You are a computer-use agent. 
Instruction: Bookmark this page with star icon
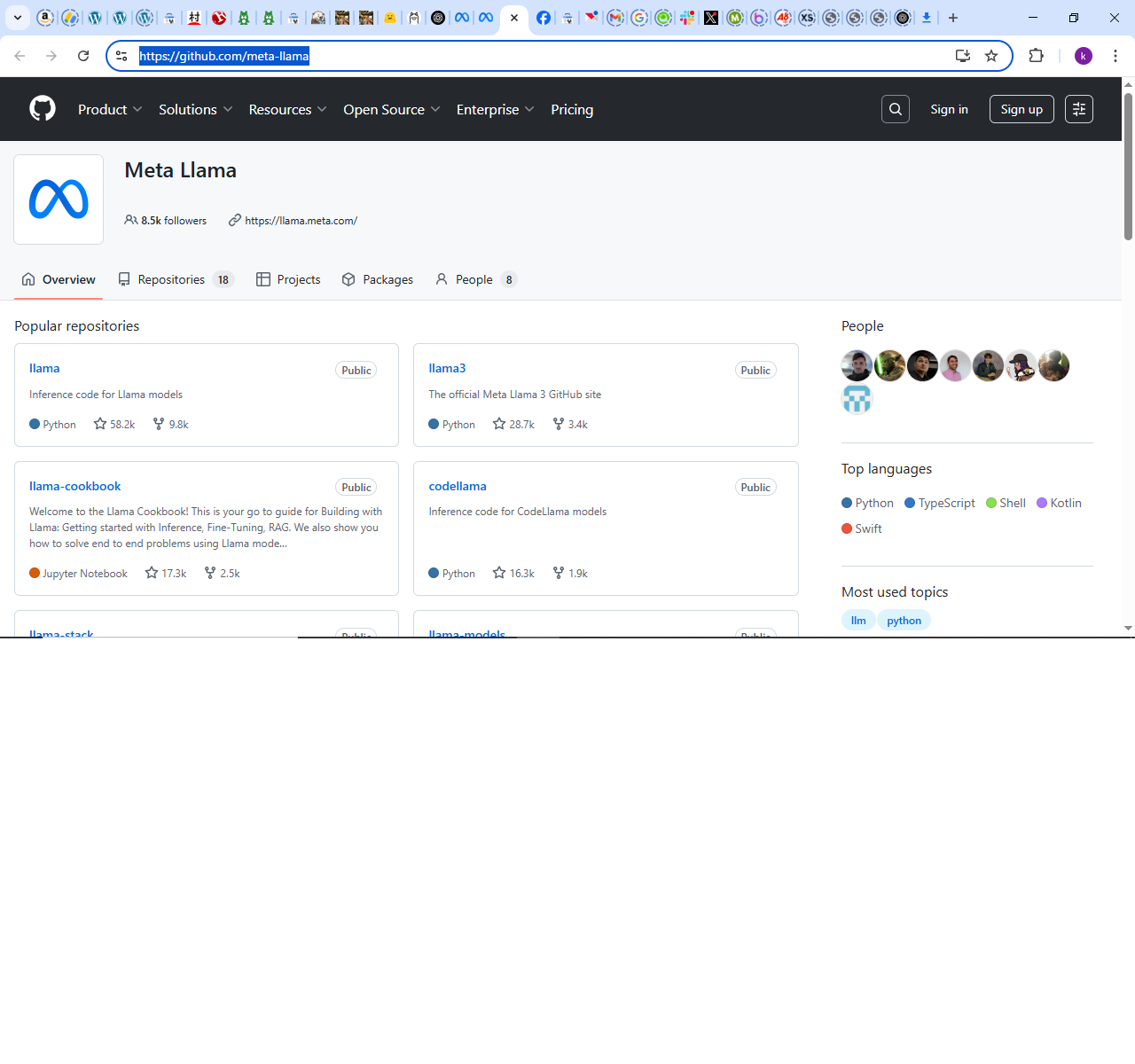[991, 56]
